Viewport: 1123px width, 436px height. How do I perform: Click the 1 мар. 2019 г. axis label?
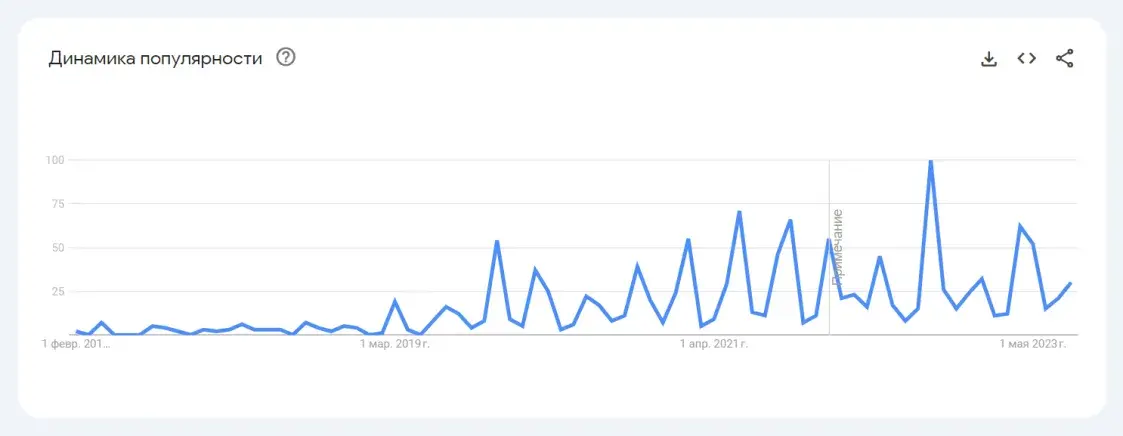click(x=395, y=344)
